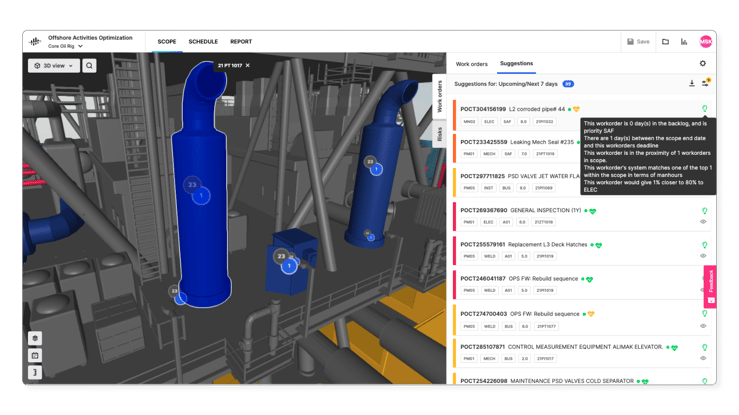Viewport: 739px width, 415px height.
Task: Expand the 3D view dropdown
Action: 54,66
